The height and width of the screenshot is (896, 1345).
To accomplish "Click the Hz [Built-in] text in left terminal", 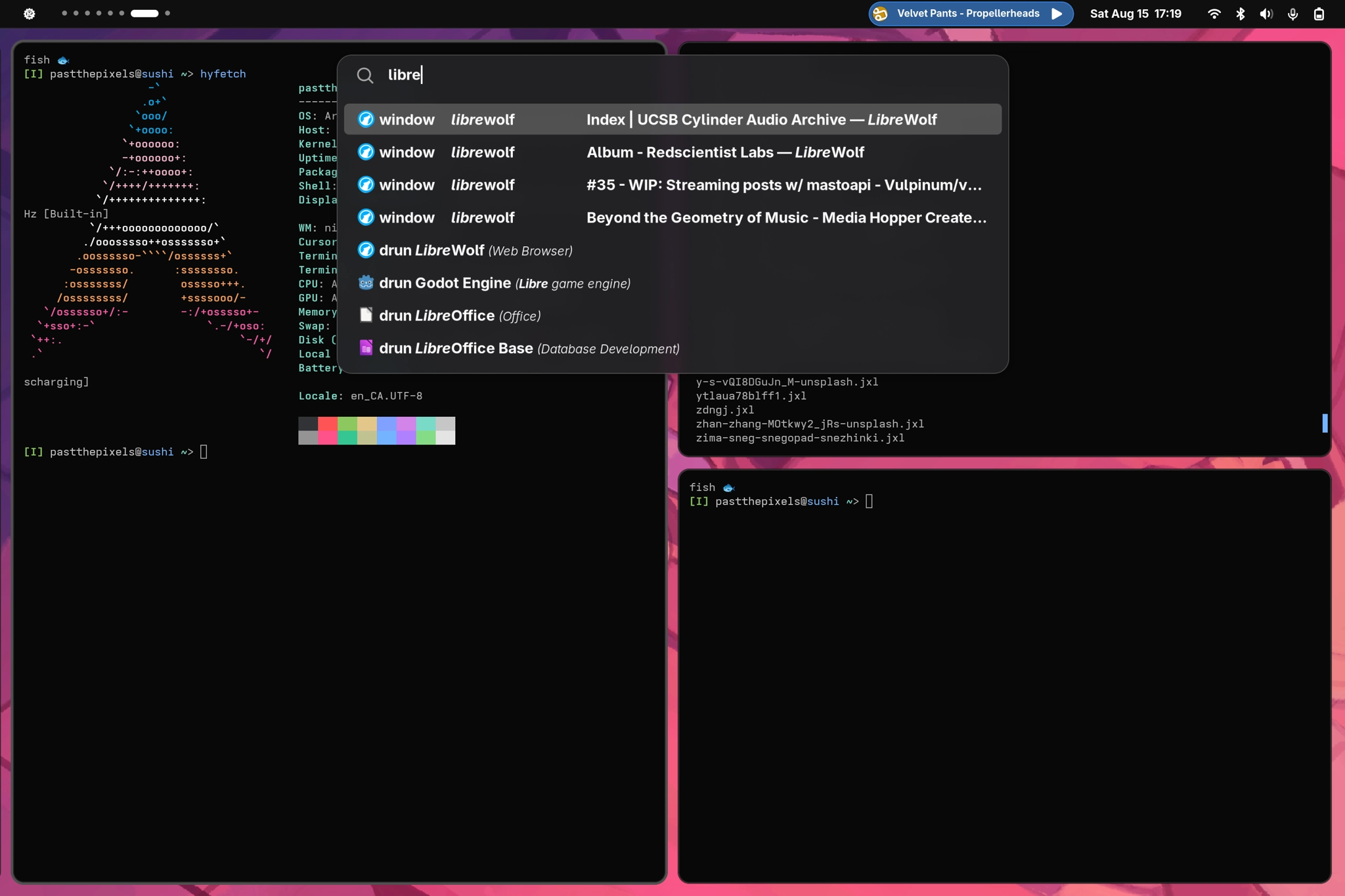I will pyautogui.click(x=66, y=214).
